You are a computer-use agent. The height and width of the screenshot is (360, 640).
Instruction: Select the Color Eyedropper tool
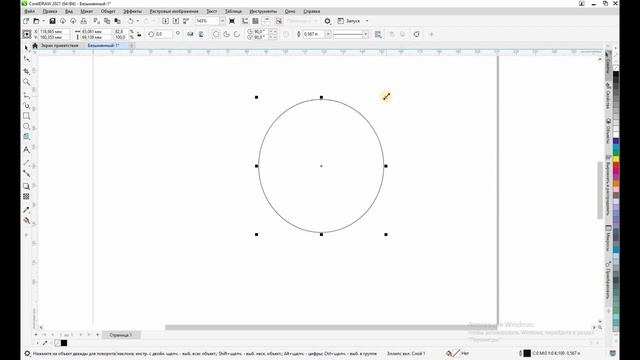(x=27, y=210)
